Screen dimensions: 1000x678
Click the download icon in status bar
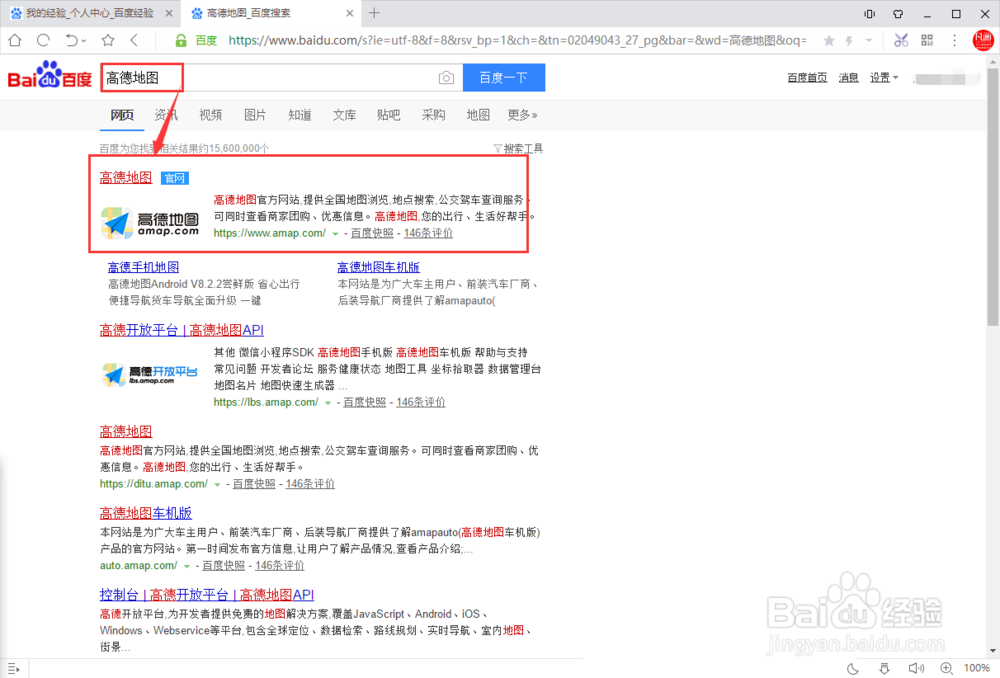point(885,668)
